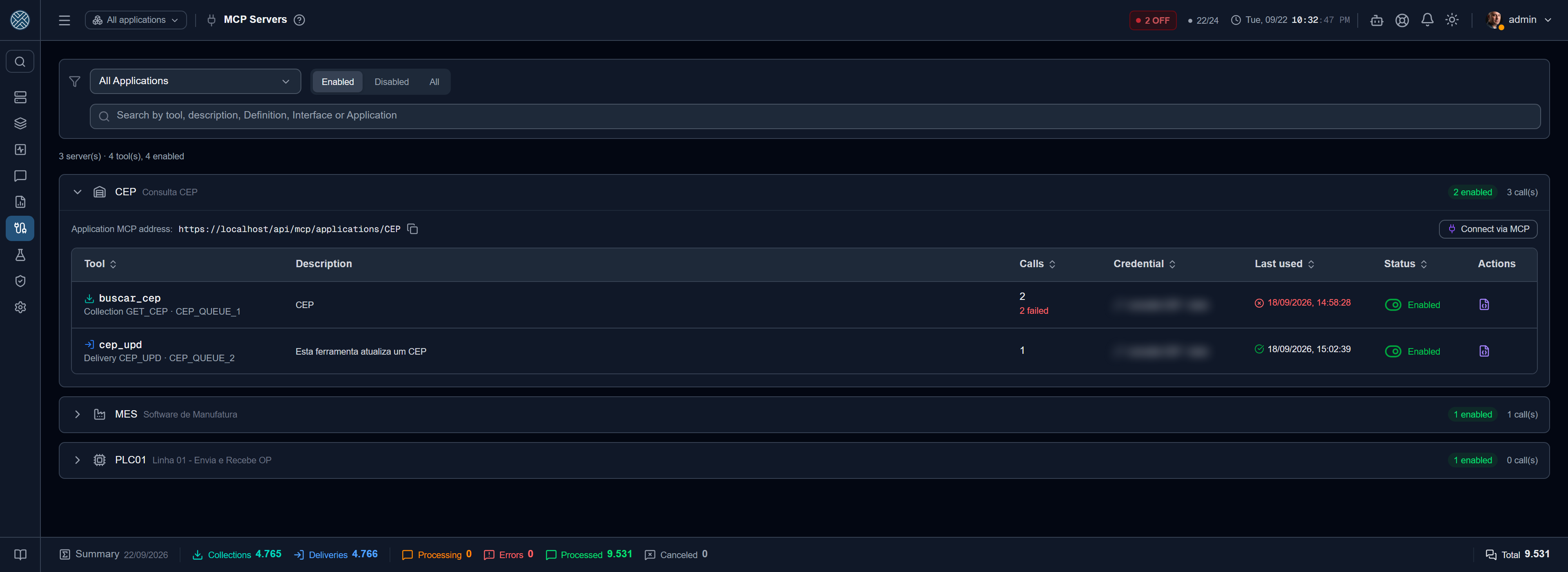Open the robot assistant icon in the top bar
The width and height of the screenshot is (1568, 572).
pos(1376,20)
